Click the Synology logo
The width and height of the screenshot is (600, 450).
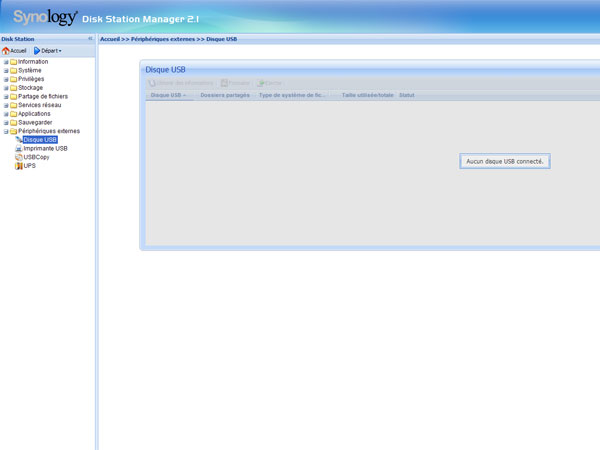[45, 17]
